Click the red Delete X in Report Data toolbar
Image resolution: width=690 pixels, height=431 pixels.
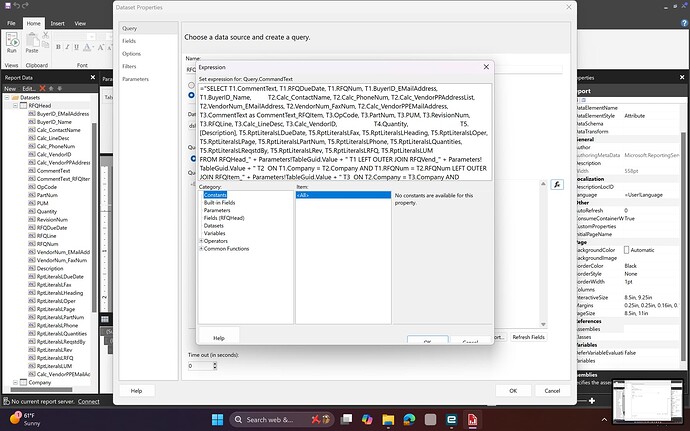point(42,88)
